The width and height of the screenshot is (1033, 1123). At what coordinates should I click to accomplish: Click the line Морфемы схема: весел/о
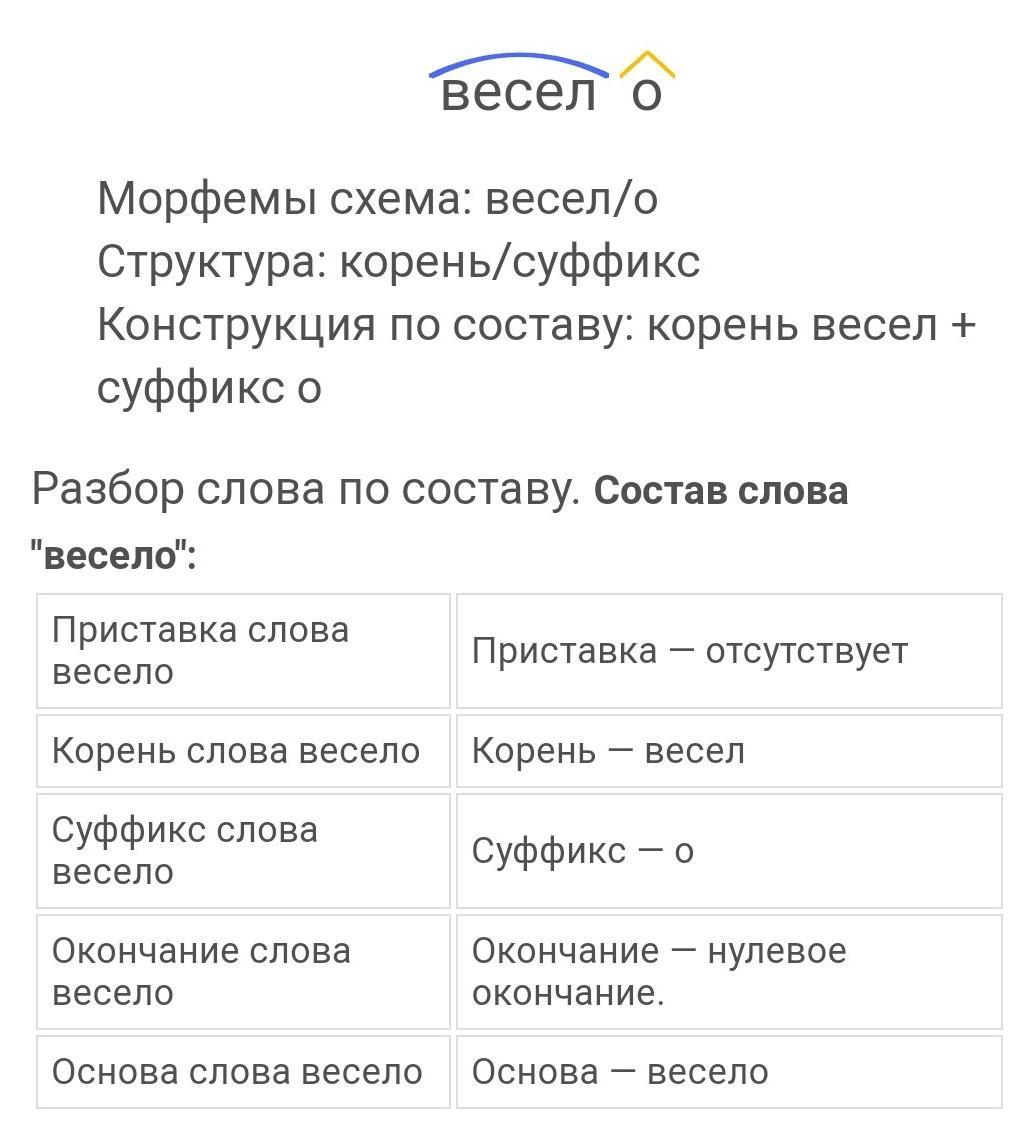(x=378, y=199)
